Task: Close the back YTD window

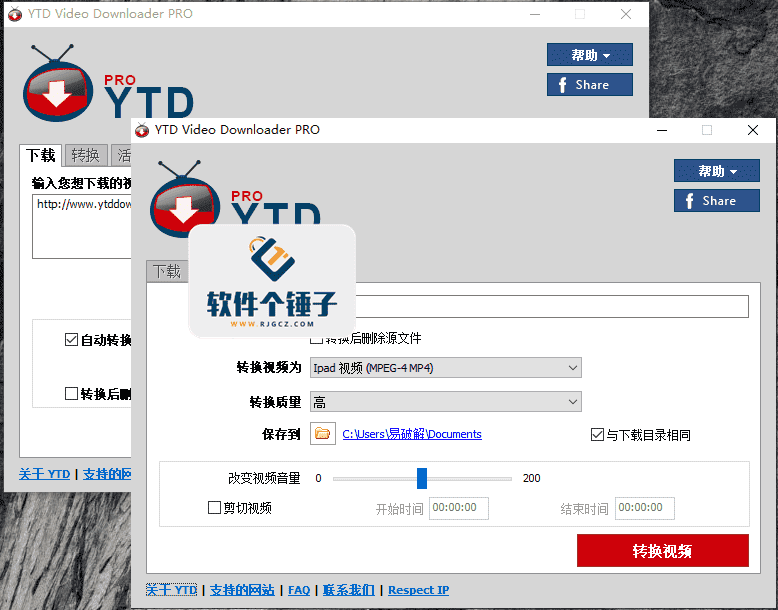Action: point(626,14)
